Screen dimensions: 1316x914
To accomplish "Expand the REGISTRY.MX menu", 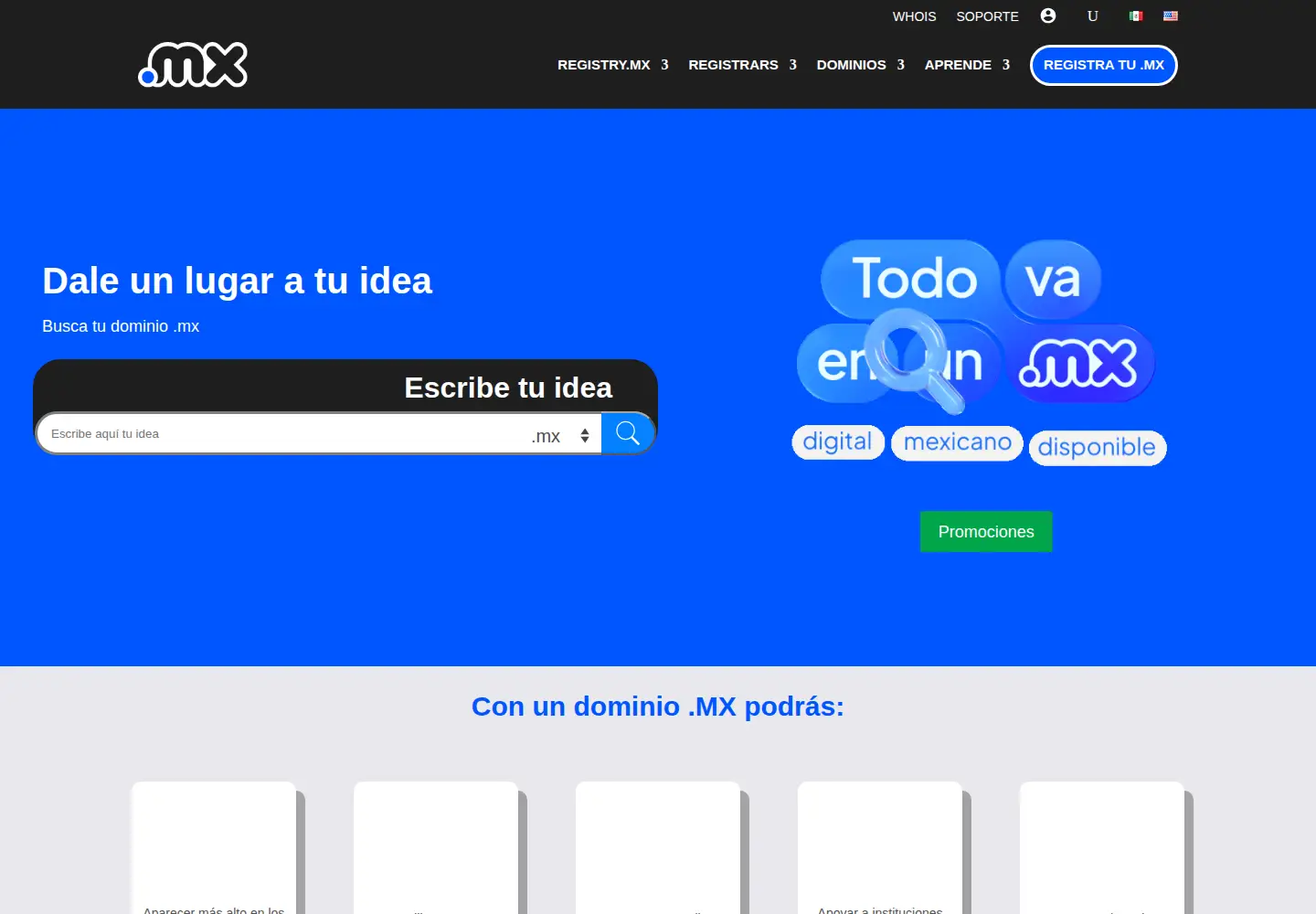I will coord(613,65).
